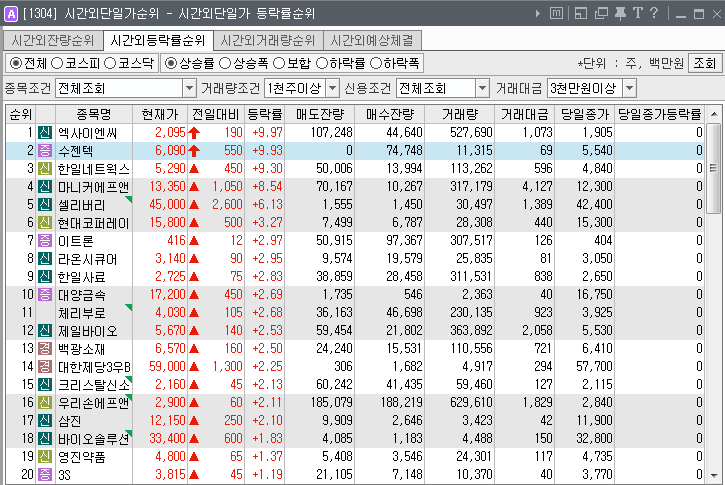Click the 신 badge next to 한일네트웍스

click(45, 168)
